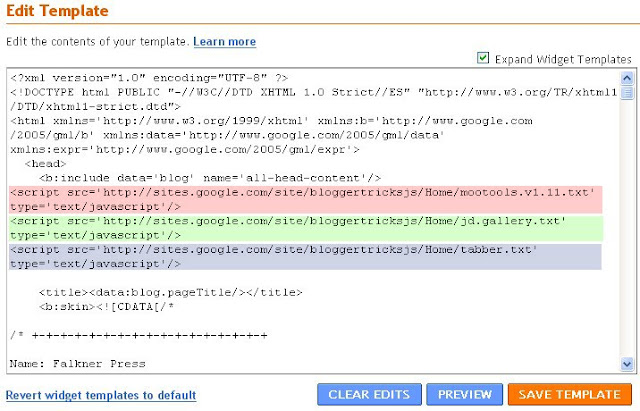Click the vertical scrollbar thumb in template editor
The width and height of the screenshot is (640, 411).
(x=627, y=93)
